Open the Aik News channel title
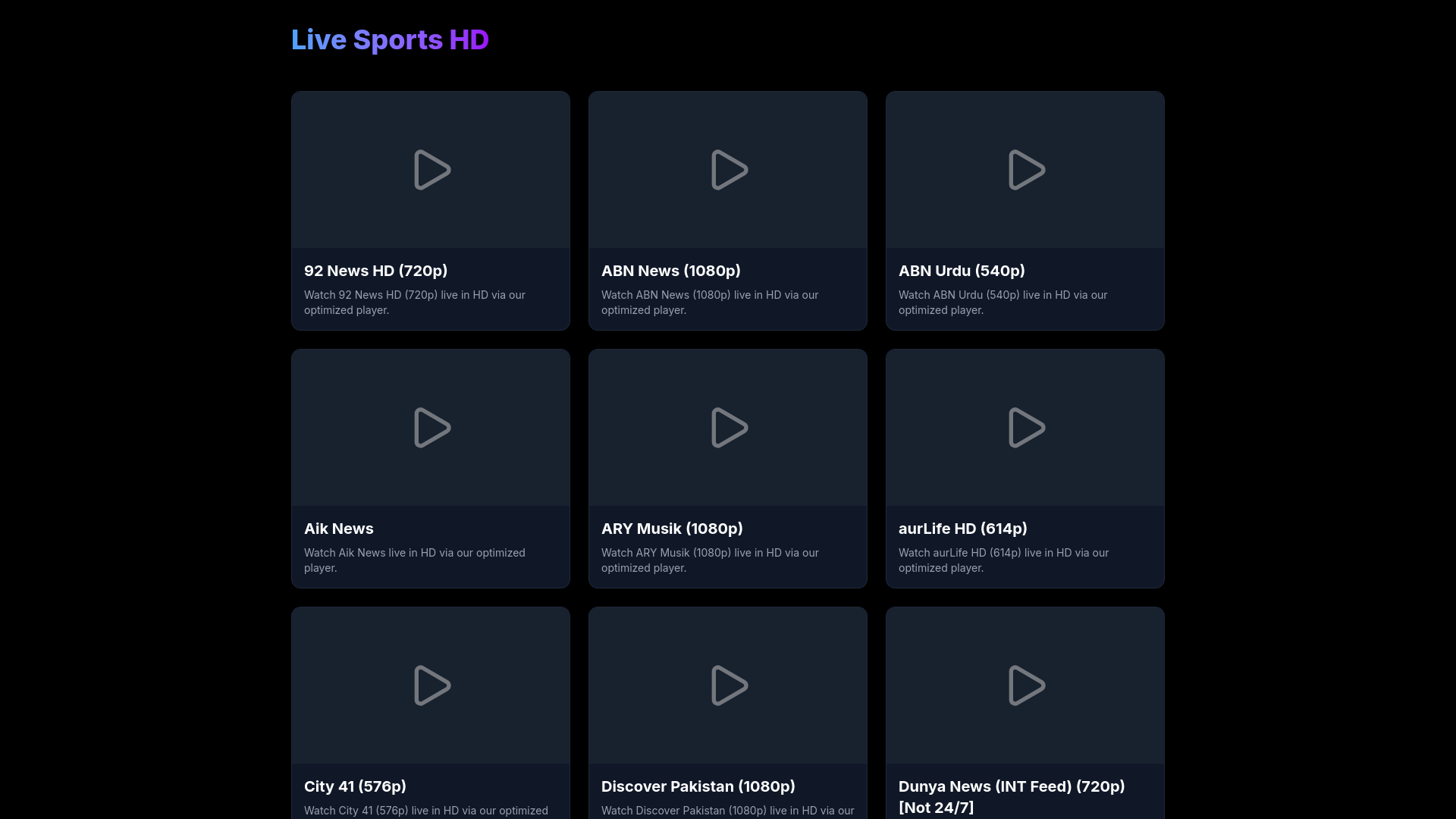The image size is (1456, 819). pyautogui.click(x=339, y=529)
